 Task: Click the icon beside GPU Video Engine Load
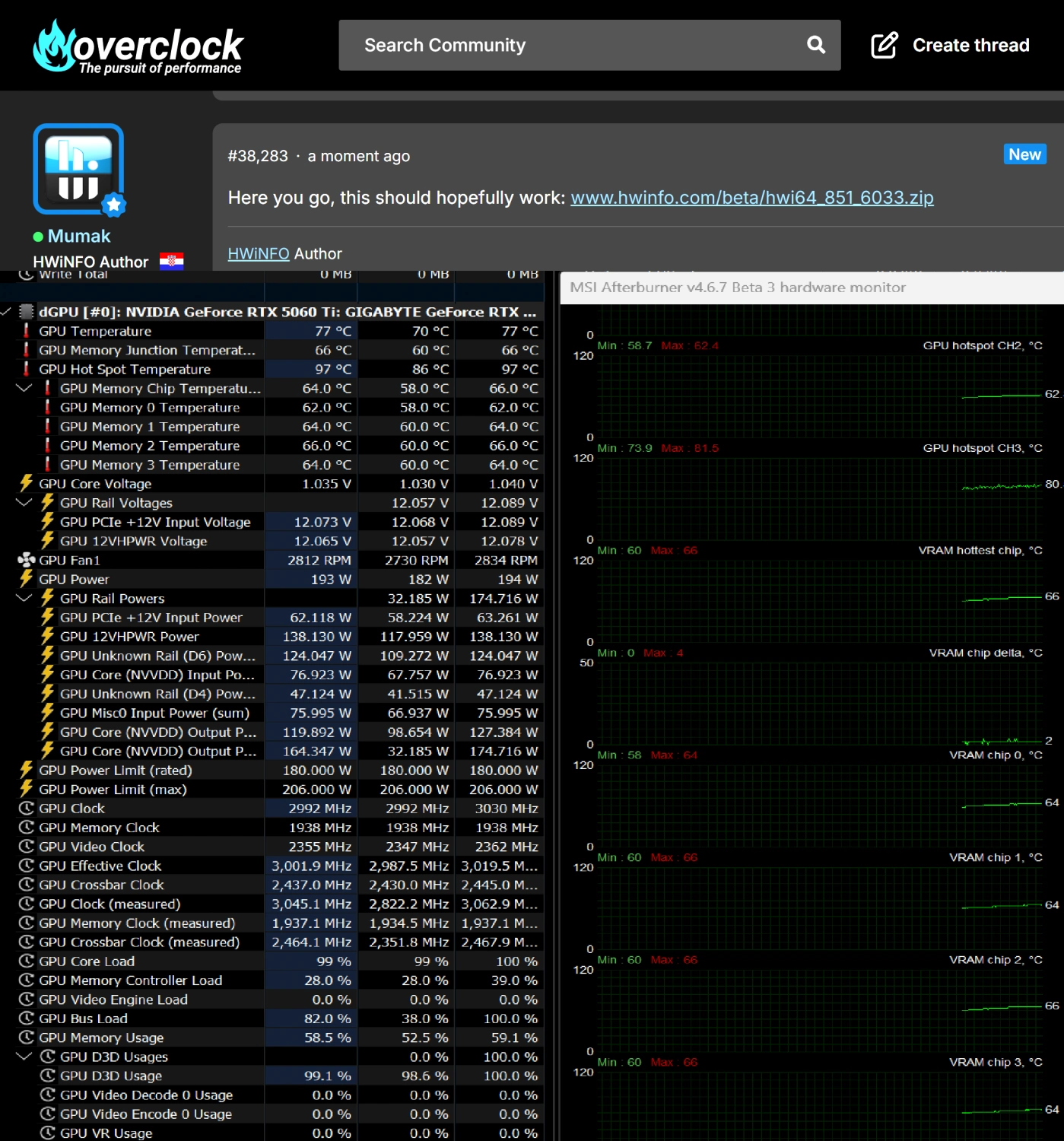(x=27, y=1000)
